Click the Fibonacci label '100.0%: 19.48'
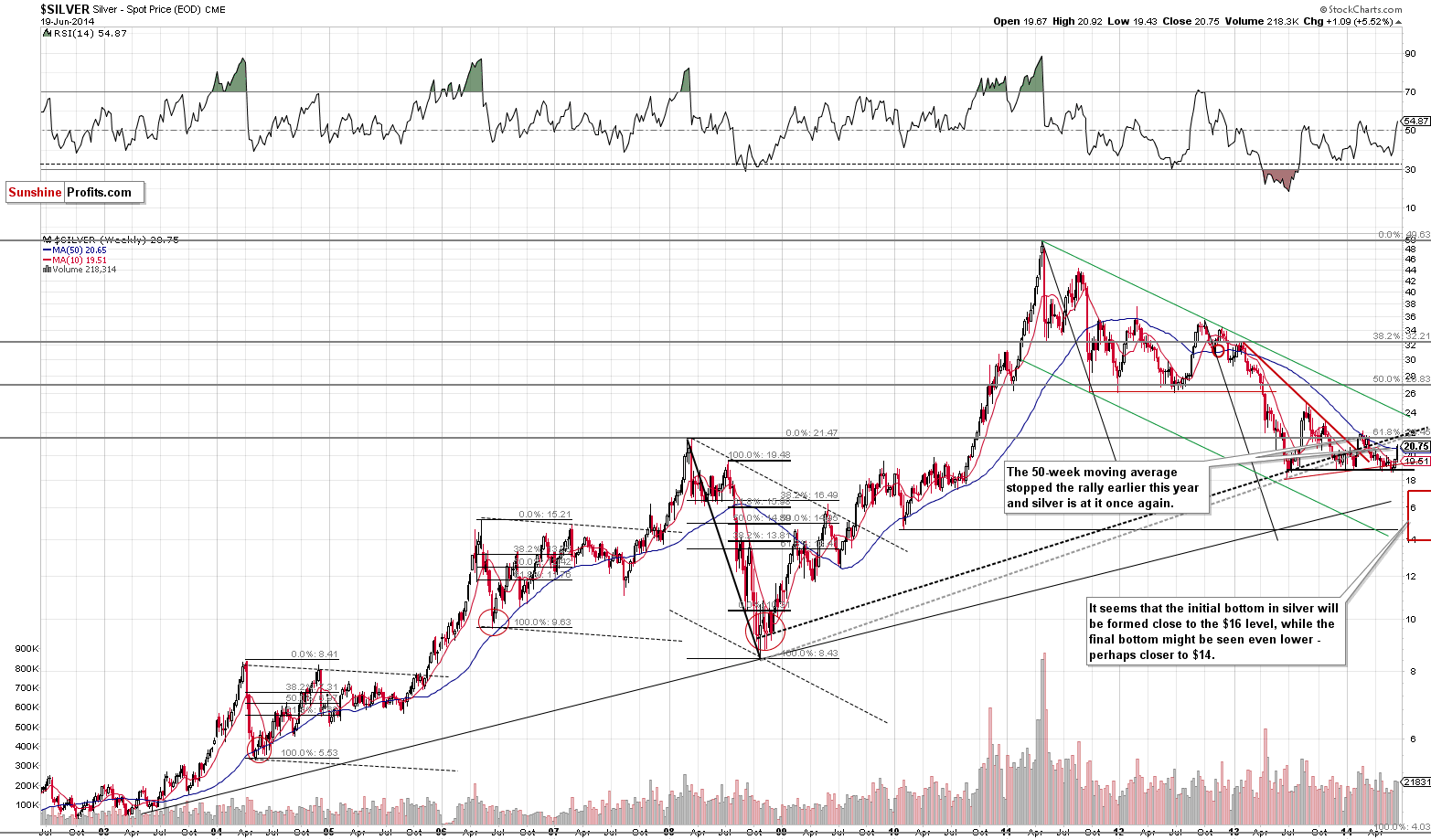 [760, 455]
